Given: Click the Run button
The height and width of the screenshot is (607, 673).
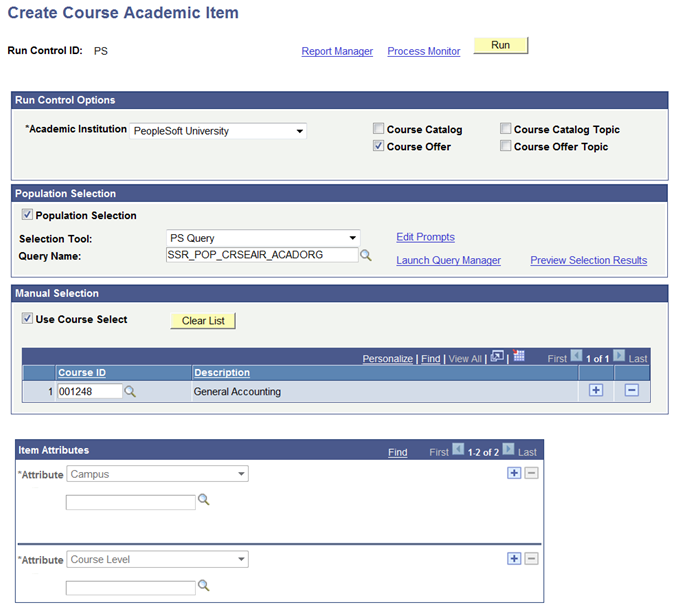Looking at the screenshot, I should click(500, 46).
